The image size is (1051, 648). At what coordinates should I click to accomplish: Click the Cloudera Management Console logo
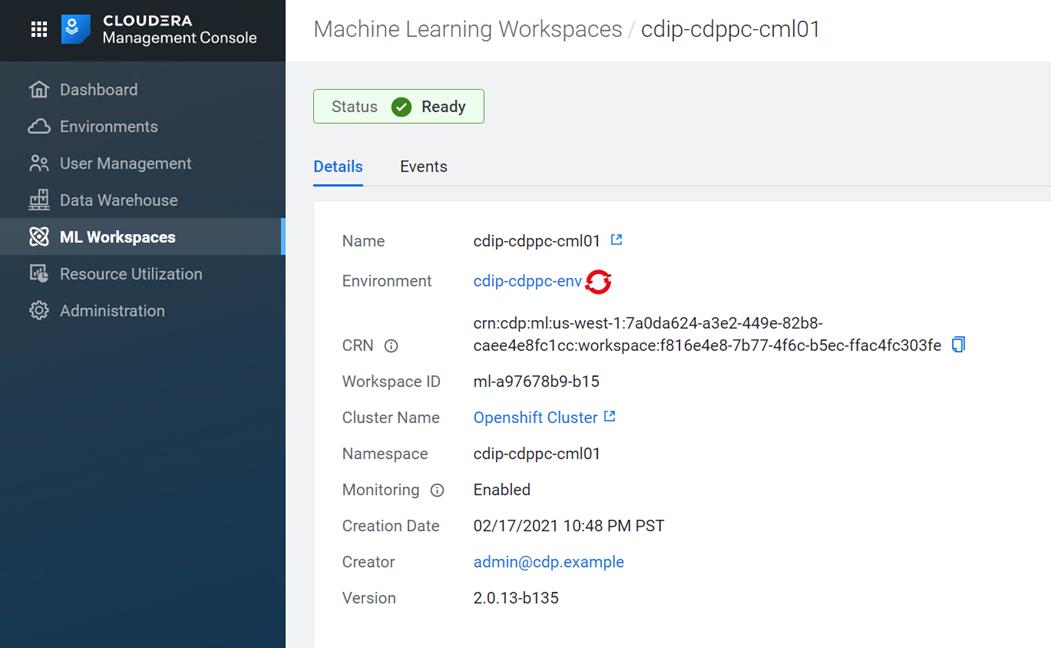point(159,29)
